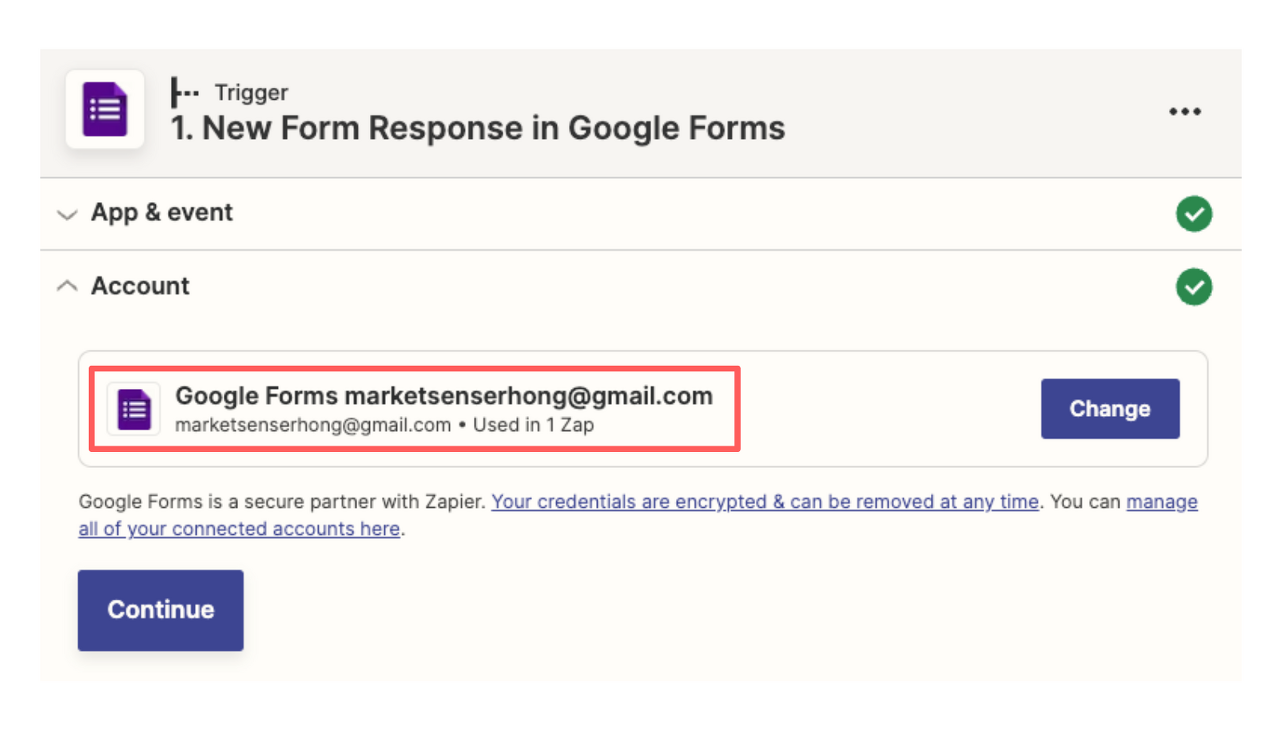Click the Google Forms icon in the trigger header
The image size is (1280, 749).
coord(105,110)
